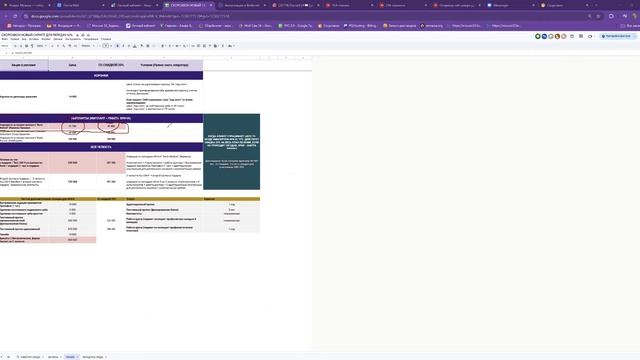Click the ВСЯ ЧЕЛЮСТЬ section header cell
The image size is (640, 360).
click(101, 147)
